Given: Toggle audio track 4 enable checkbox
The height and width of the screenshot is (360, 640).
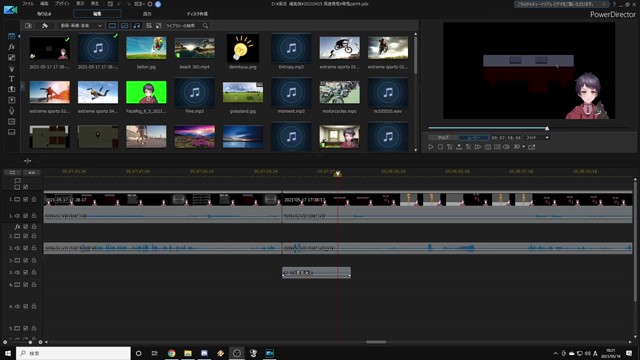Looking at the screenshot, I should pyautogui.click(x=26, y=306).
